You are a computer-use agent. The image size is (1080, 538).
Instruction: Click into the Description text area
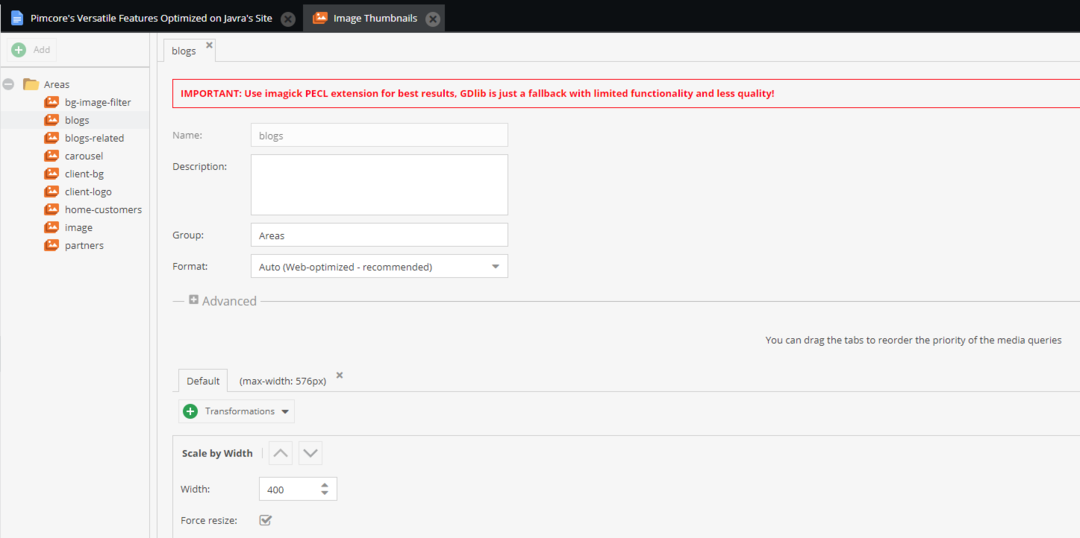tap(380, 185)
